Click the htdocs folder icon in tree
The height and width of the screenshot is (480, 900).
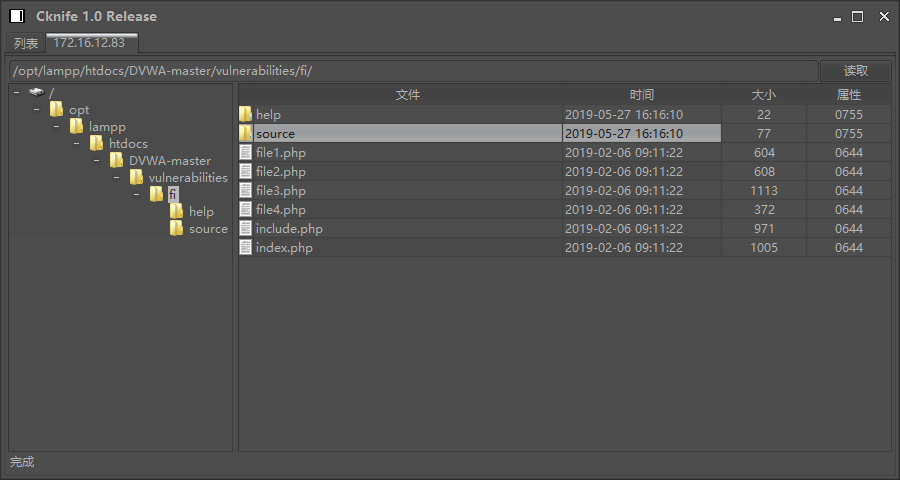click(97, 144)
